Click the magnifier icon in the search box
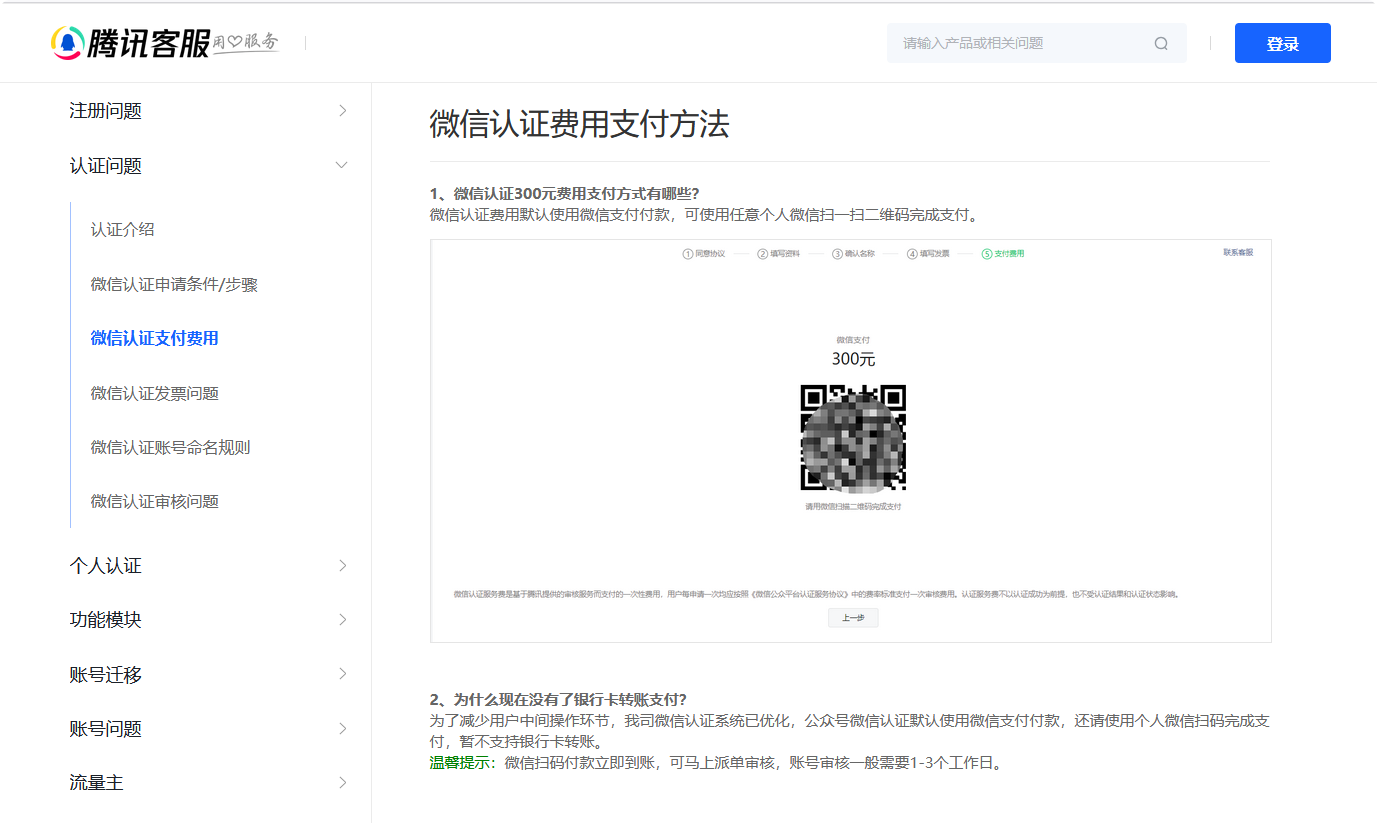Viewport: 1377px width, 823px height. tap(1161, 43)
